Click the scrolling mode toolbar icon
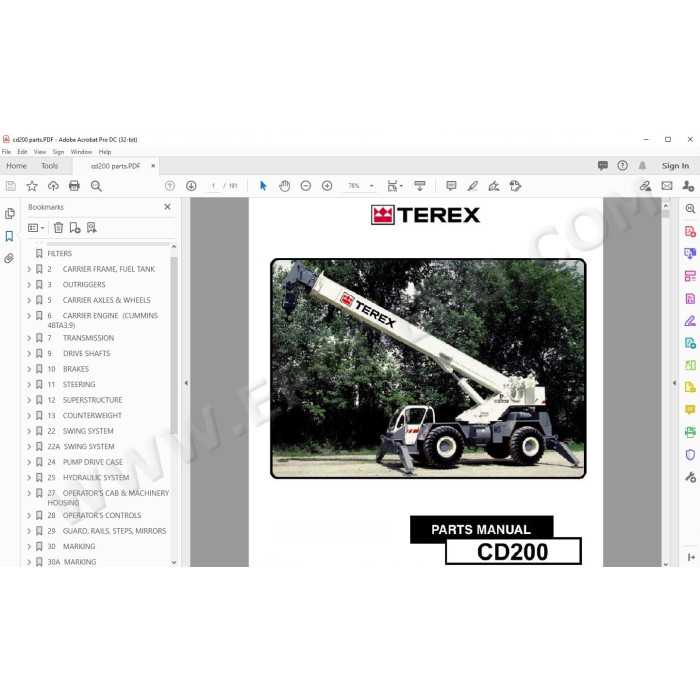This screenshot has height=700, width=700. [420, 186]
